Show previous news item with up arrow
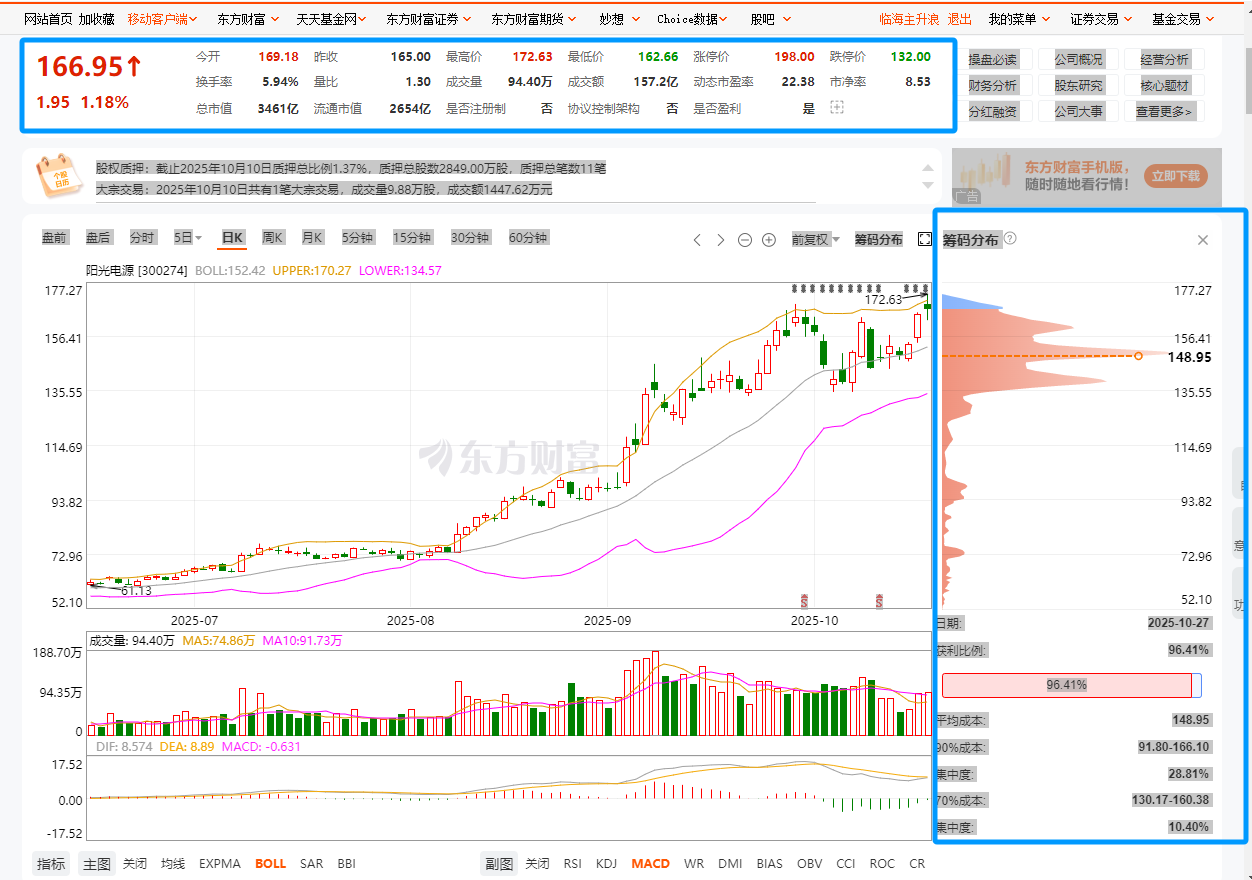 point(928,169)
